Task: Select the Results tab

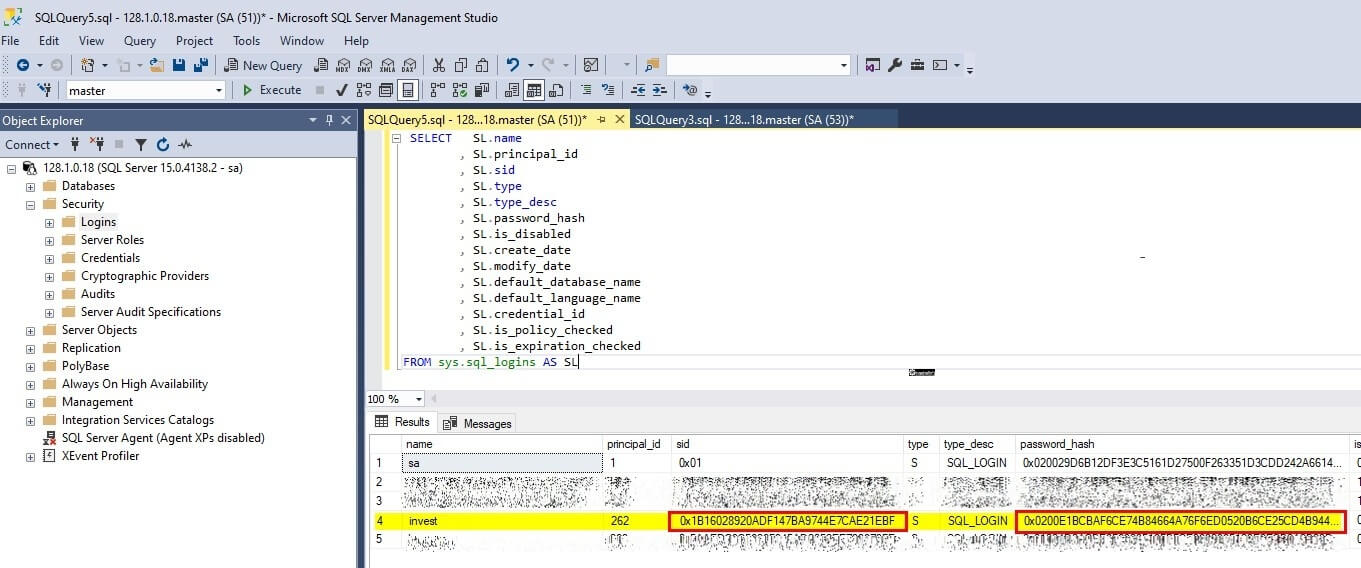Action: point(402,422)
